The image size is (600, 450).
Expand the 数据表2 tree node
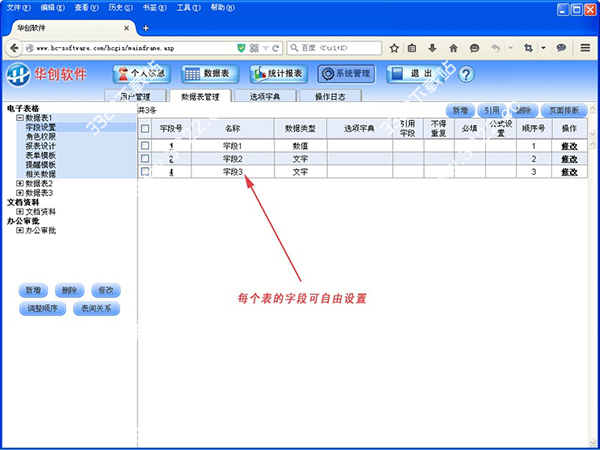click(x=20, y=184)
